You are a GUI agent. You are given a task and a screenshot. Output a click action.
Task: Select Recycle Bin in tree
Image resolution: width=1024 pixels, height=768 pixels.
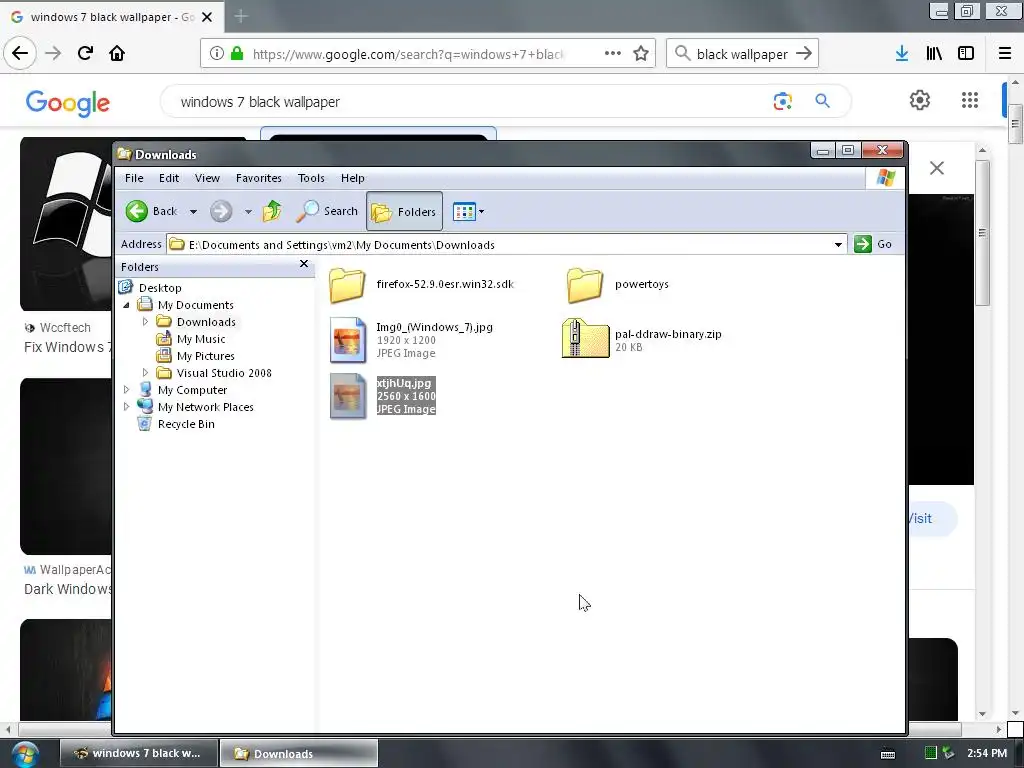[x=185, y=424]
